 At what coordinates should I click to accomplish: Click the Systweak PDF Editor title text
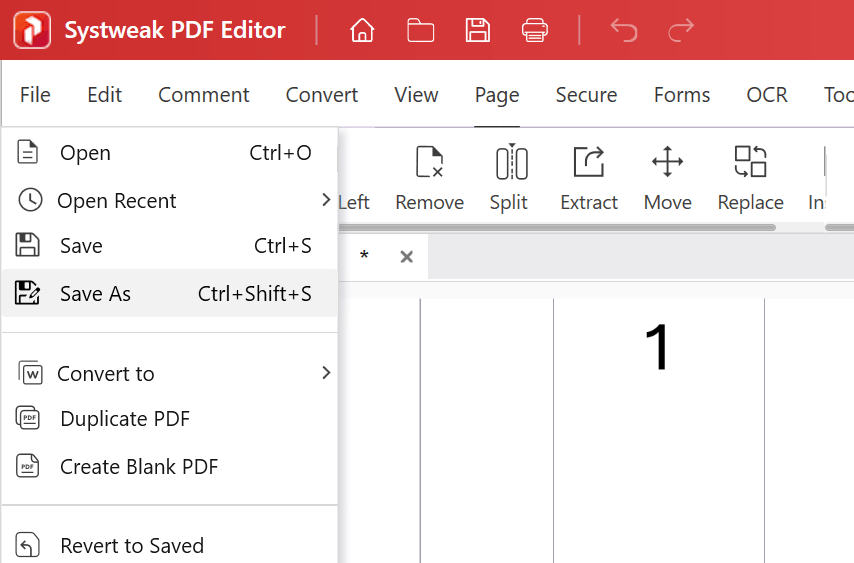tap(175, 30)
